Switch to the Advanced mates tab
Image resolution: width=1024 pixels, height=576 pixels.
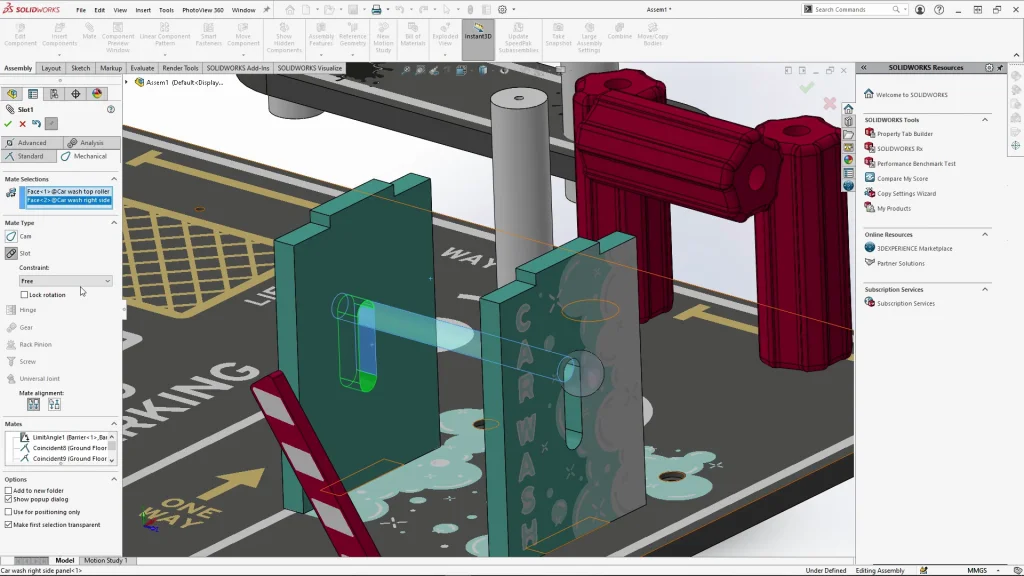coord(32,143)
